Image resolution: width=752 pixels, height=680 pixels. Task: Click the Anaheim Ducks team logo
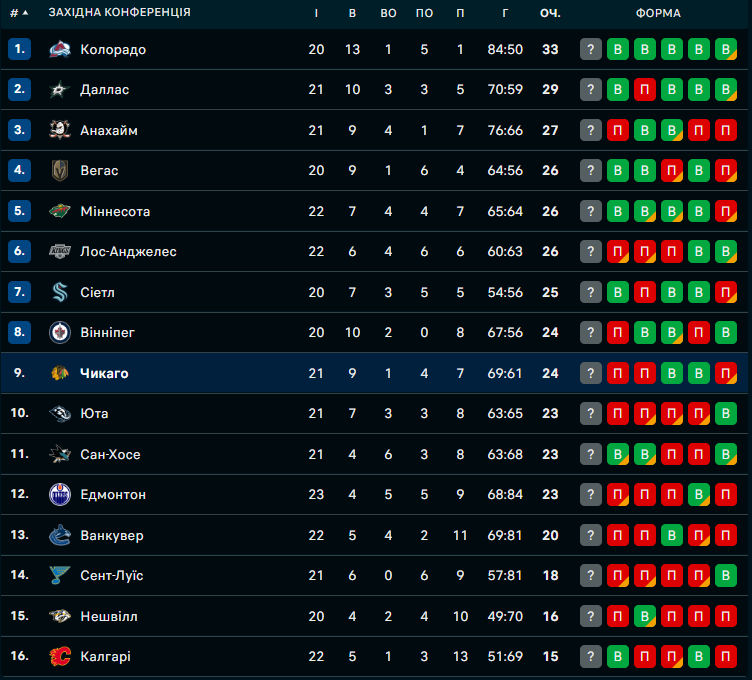click(60, 130)
